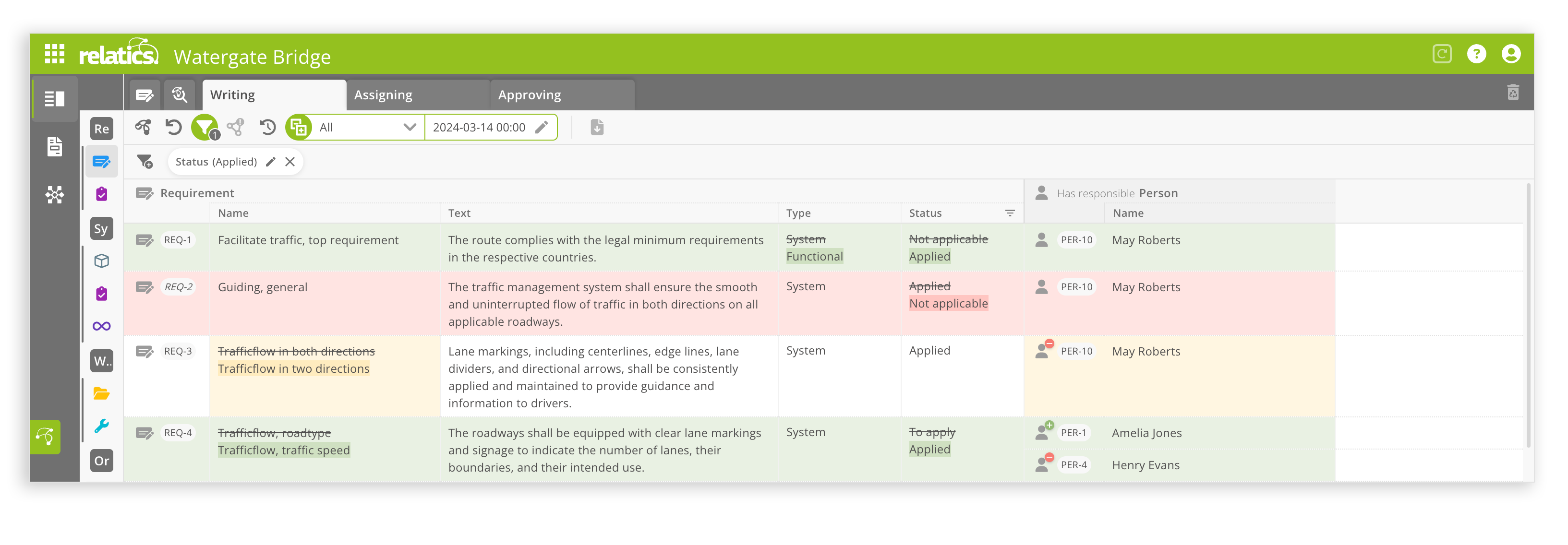Remove the Status (Applied) filter chip
Image resolution: width=1568 pixels, height=545 pixels.
(290, 161)
